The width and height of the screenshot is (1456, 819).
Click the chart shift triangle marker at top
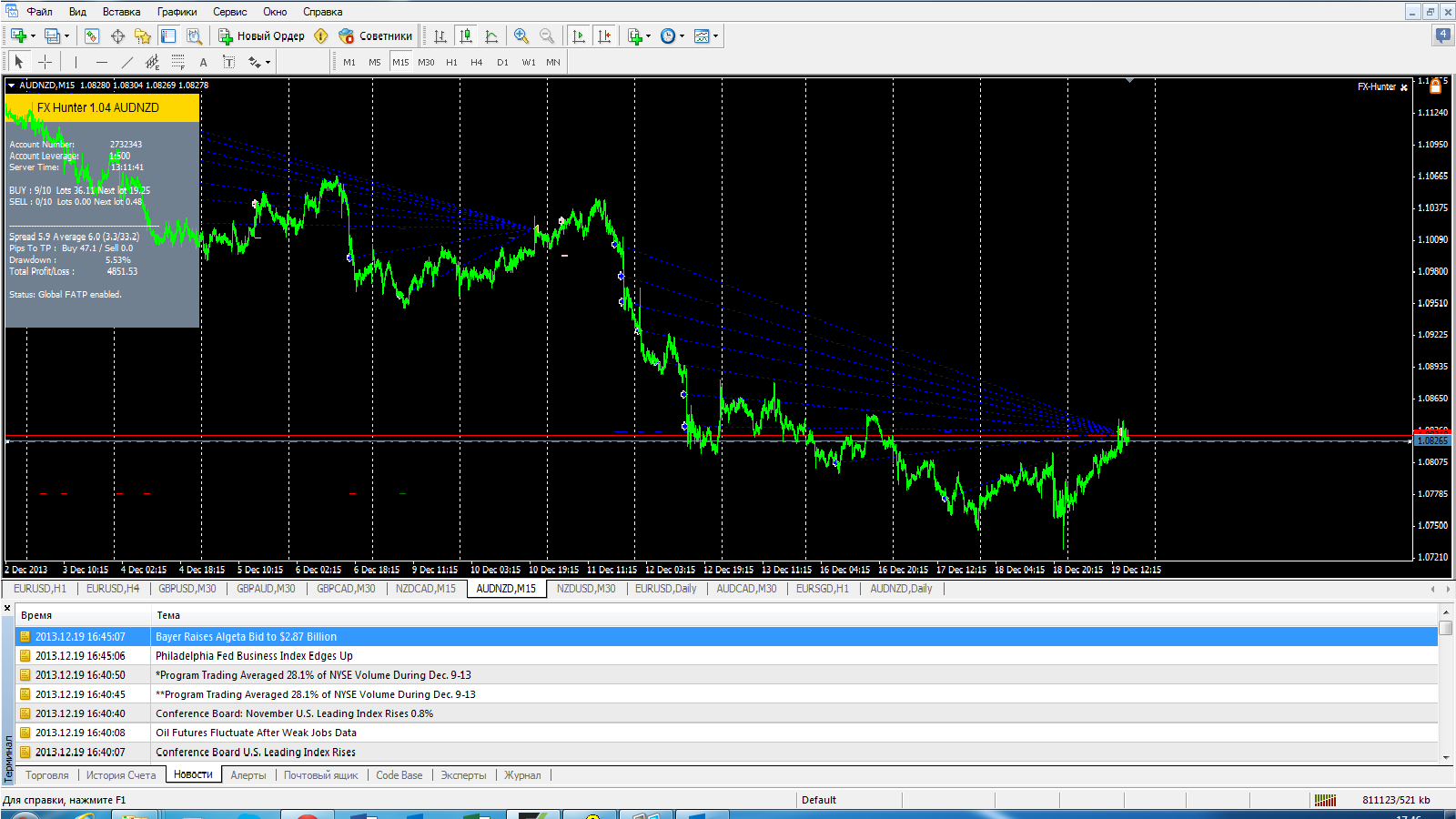(1129, 81)
